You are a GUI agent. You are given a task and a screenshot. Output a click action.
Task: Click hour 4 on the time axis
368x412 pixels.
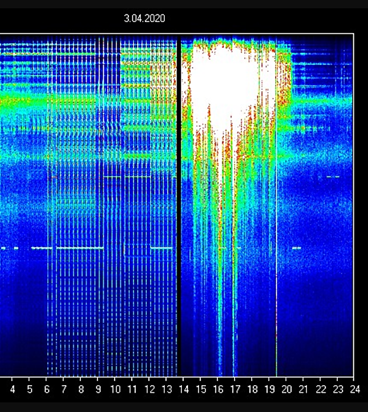pyautogui.click(x=12, y=389)
